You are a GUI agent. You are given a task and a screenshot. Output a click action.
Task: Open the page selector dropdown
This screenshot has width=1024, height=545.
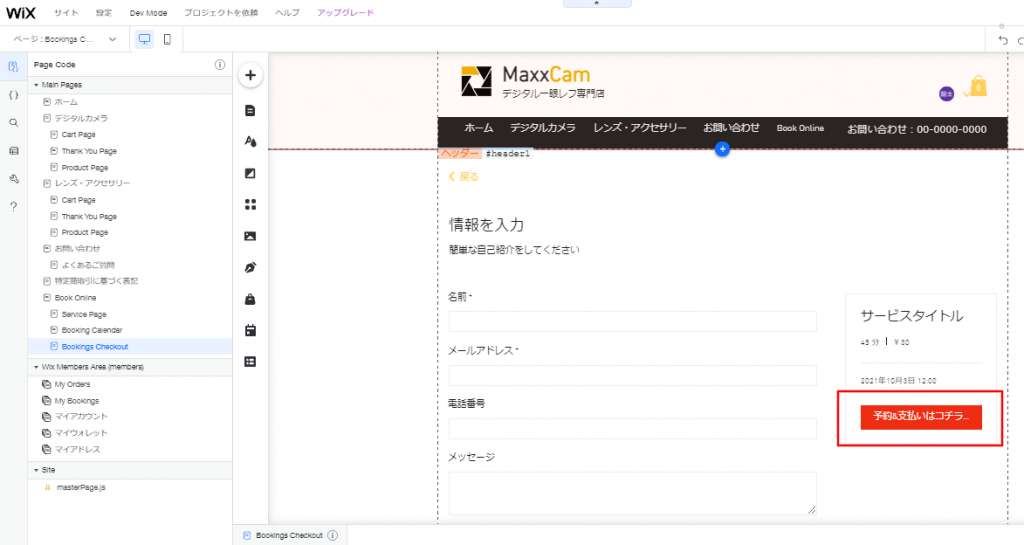[x=65, y=39]
